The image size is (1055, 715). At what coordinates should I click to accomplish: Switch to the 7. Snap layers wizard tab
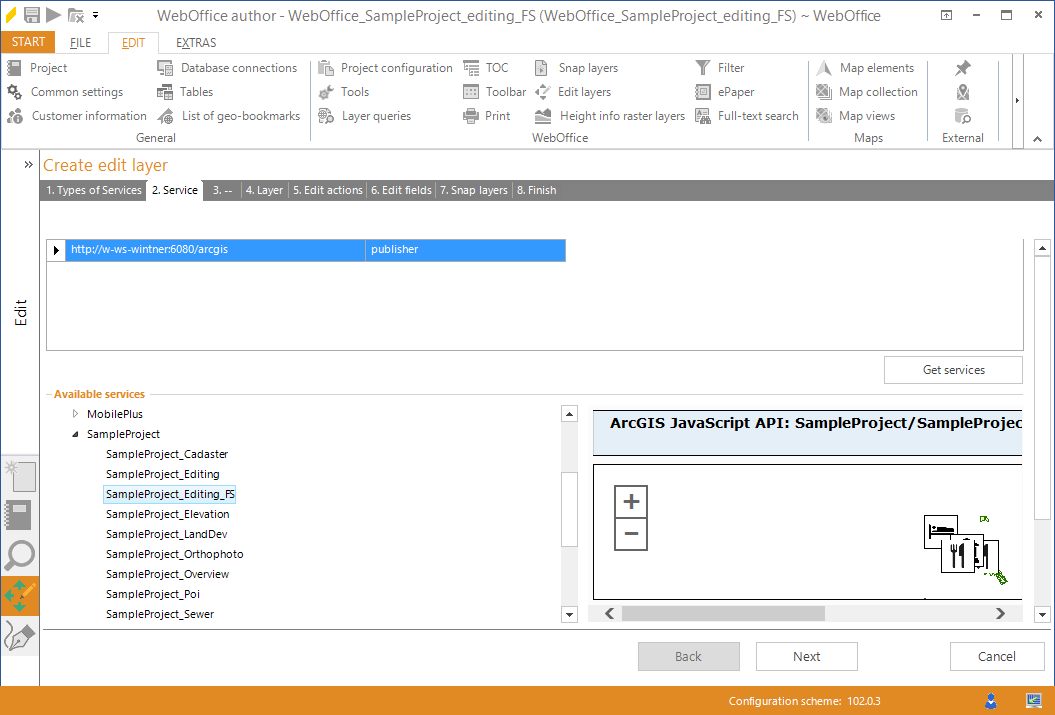click(473, 189)
